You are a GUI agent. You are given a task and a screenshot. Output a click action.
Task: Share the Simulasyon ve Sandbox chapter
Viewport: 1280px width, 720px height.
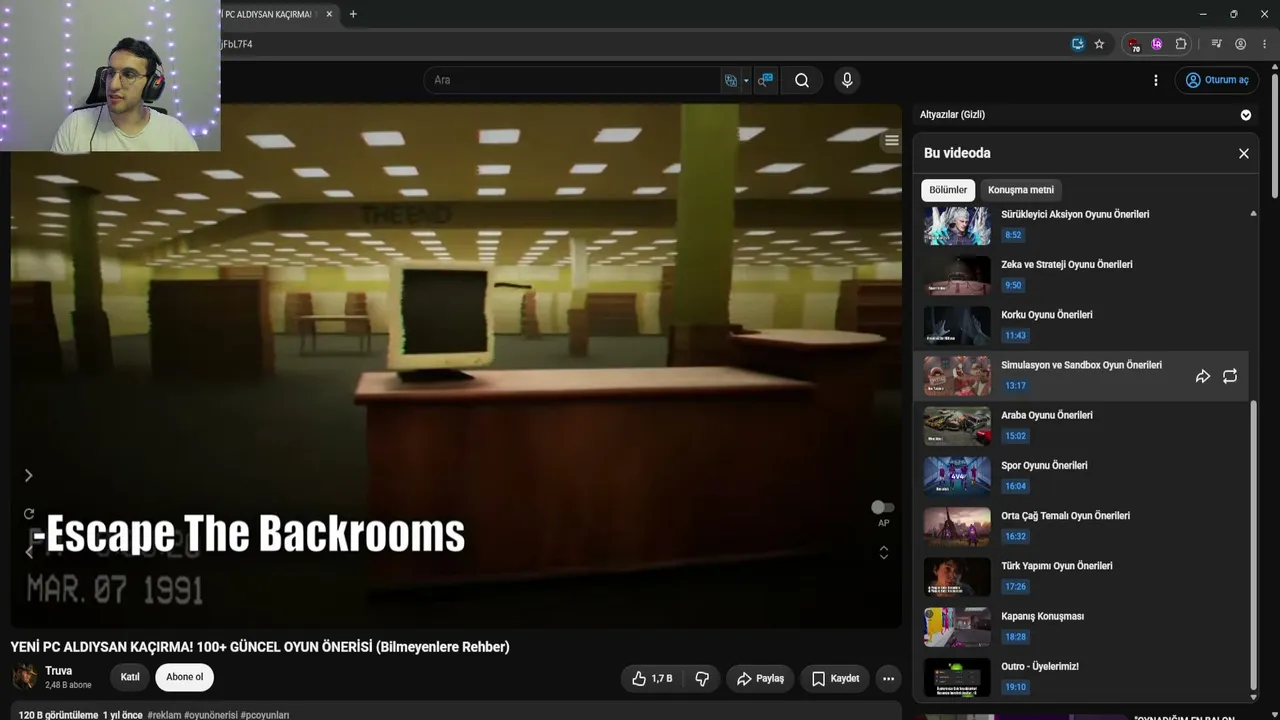(x=1203, y=376)
